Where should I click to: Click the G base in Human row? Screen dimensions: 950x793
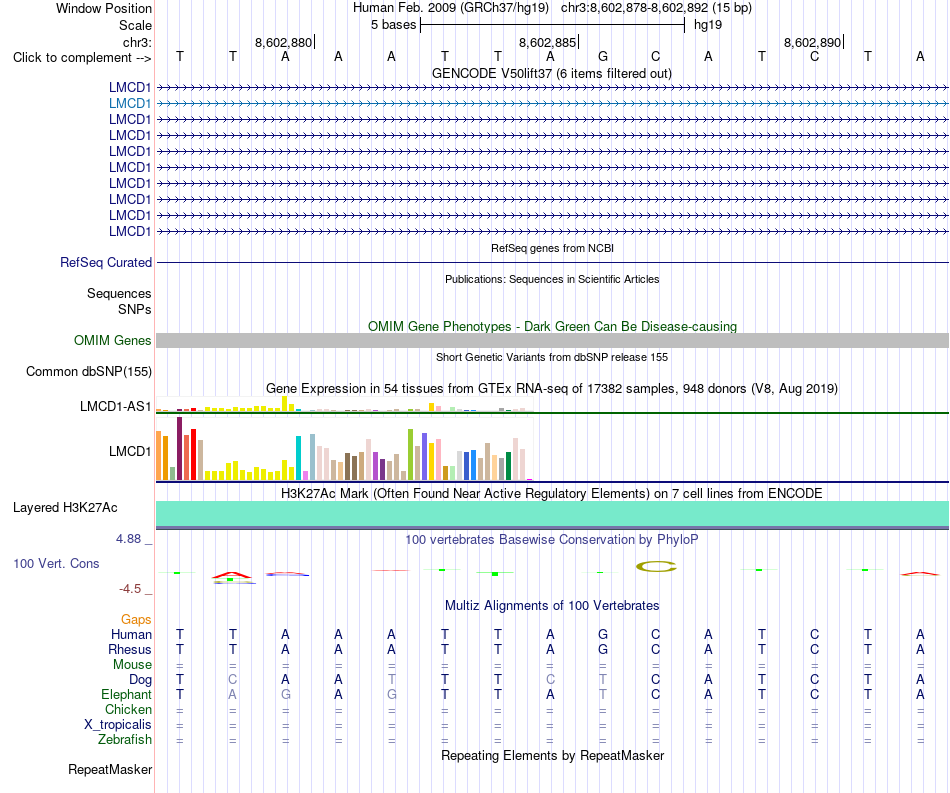pyautogui.click(x=603, y=634)
